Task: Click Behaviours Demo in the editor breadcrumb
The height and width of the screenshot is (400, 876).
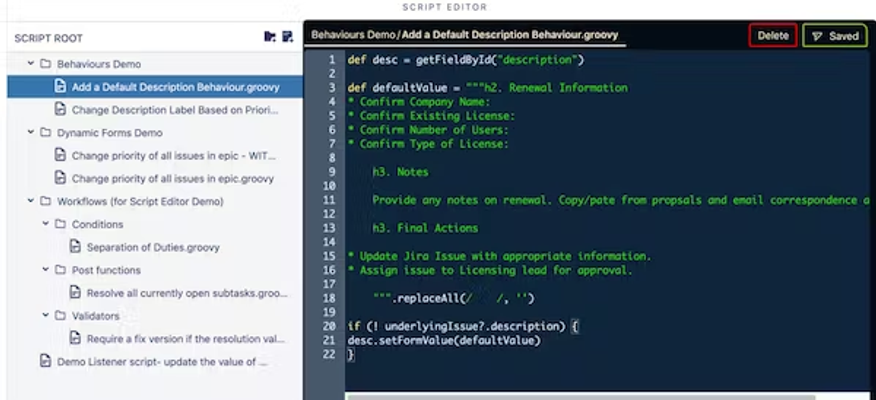Action: tap(353, 35)
